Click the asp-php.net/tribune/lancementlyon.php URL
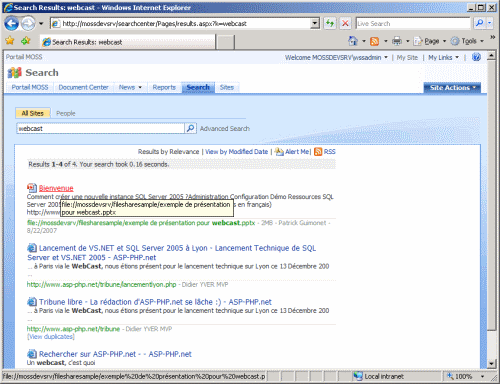 101,285
